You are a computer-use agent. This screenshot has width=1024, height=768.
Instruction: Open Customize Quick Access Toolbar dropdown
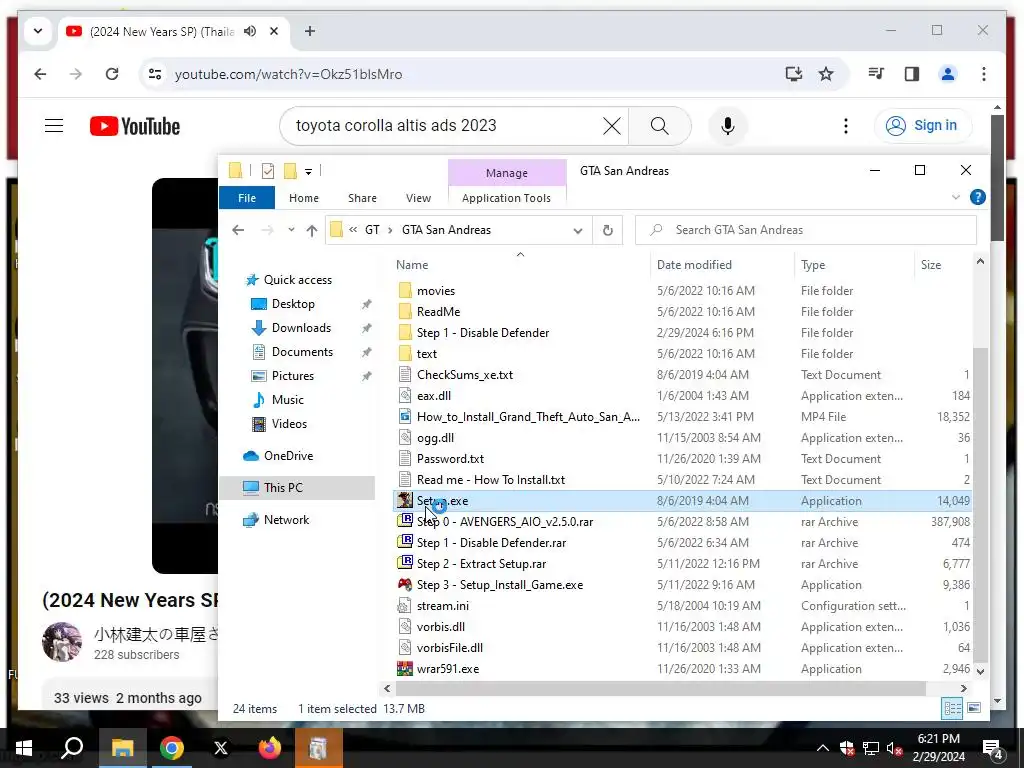click(308, 172)
